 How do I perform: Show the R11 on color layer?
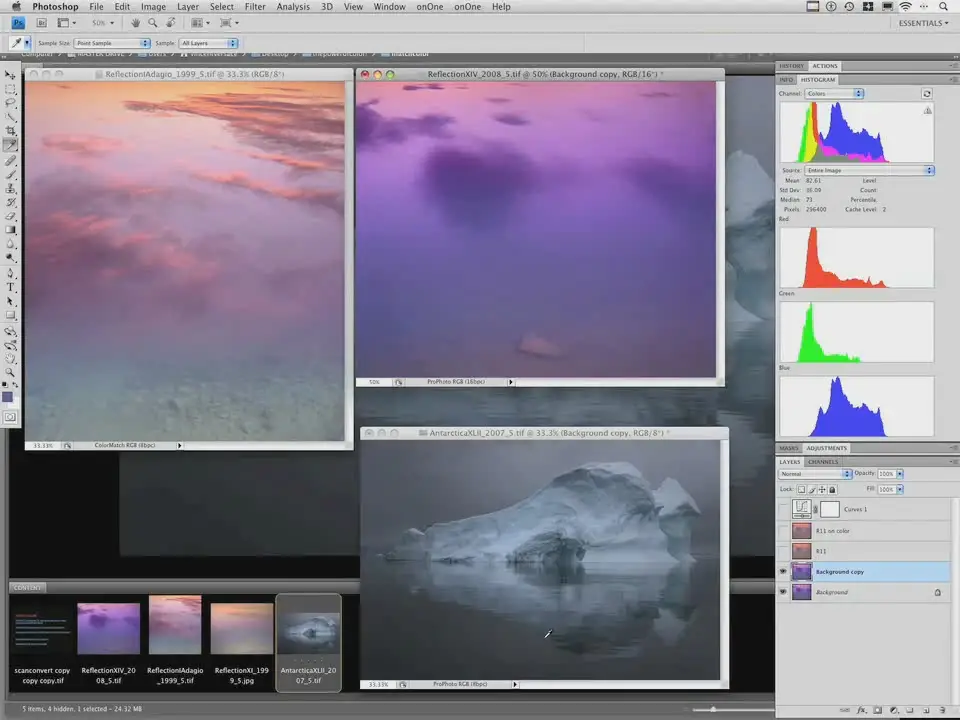[783, 531]
